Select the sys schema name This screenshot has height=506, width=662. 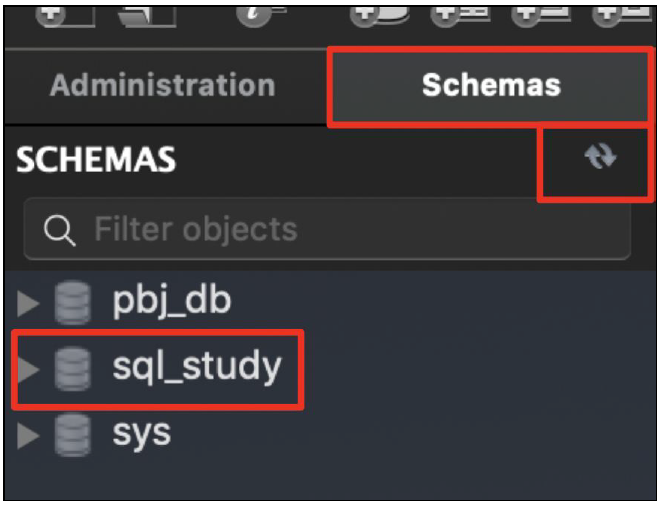141,434
